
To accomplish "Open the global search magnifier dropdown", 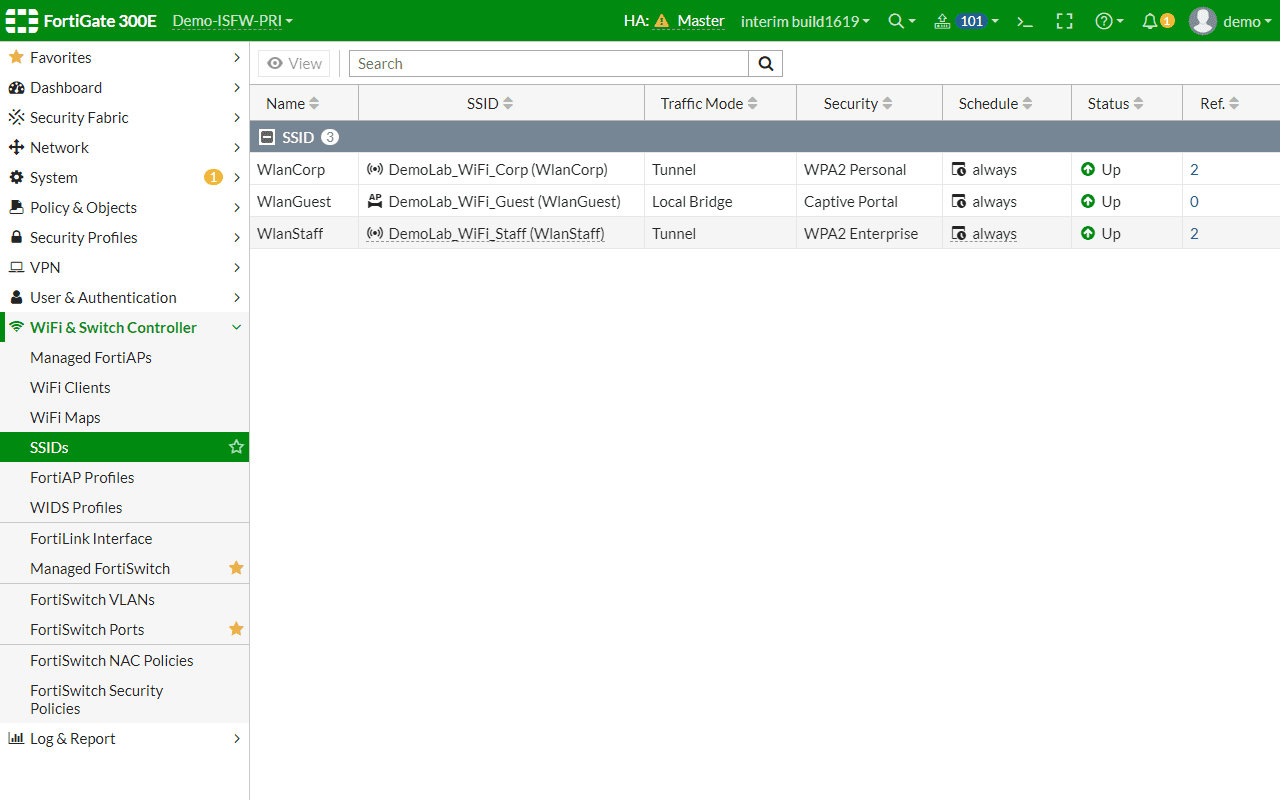I will (902, 21).
